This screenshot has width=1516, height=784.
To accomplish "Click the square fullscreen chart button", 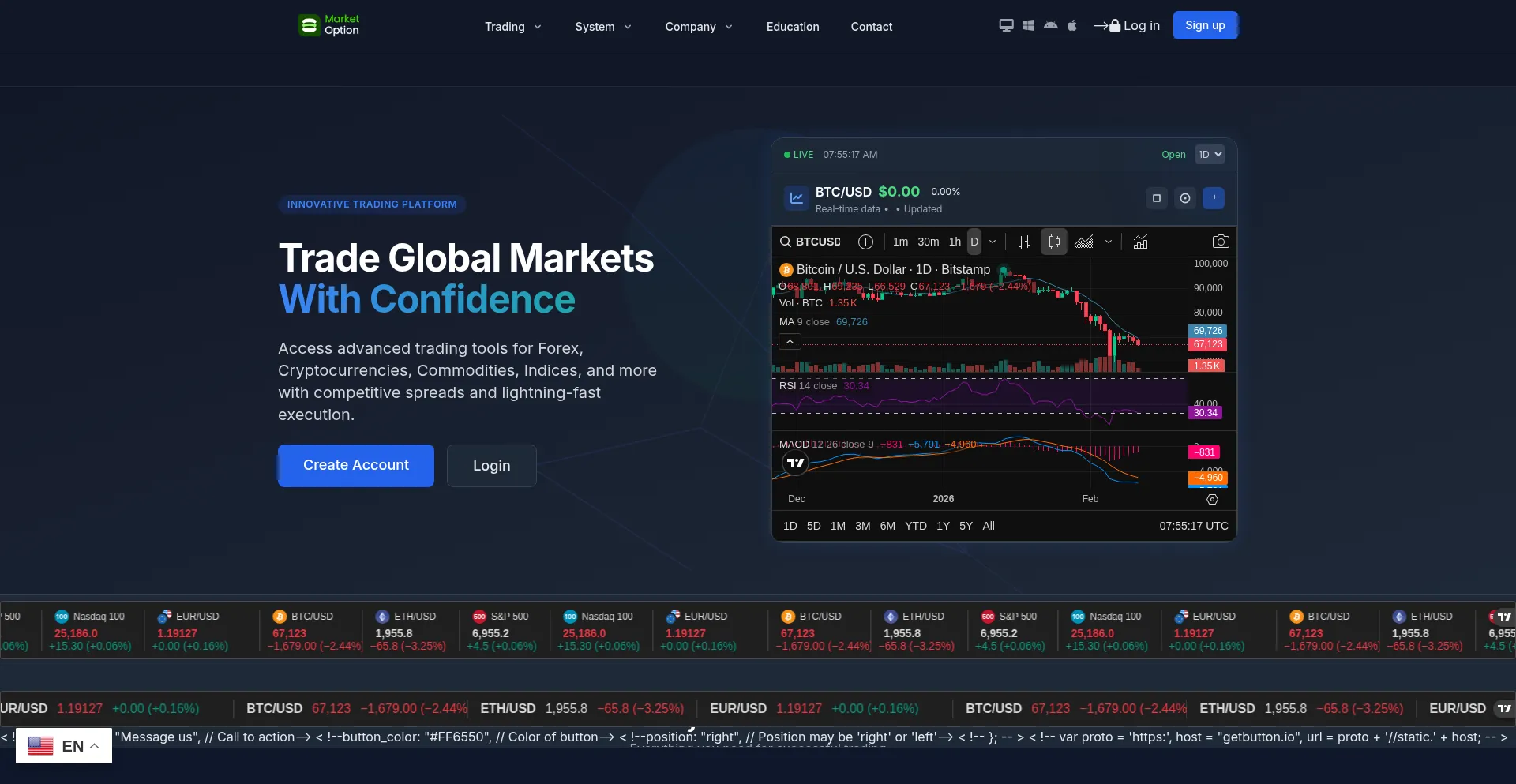I will point(1157,198).
